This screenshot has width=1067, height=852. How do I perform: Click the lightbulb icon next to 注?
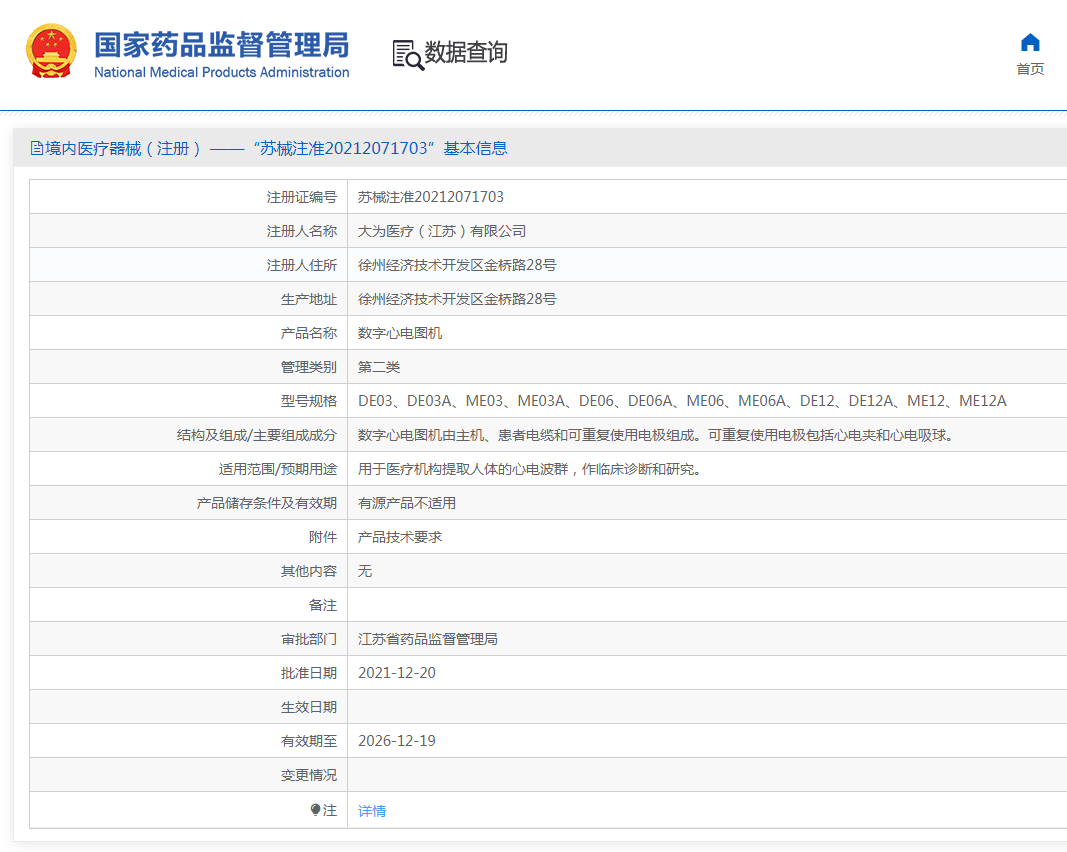315,810
